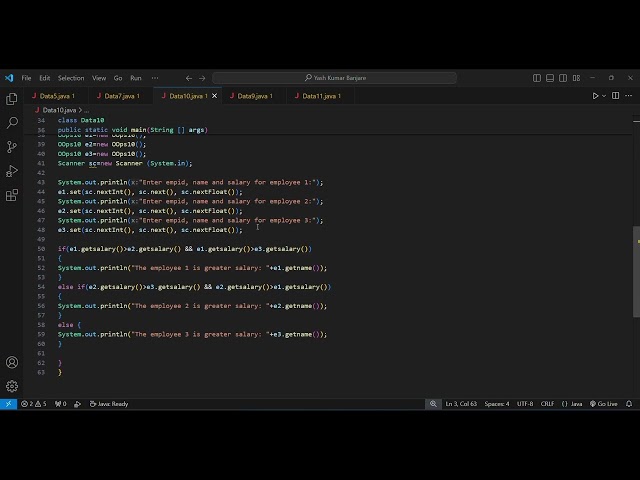
Task: Open notifications bell icon
Action: point(629,404)
